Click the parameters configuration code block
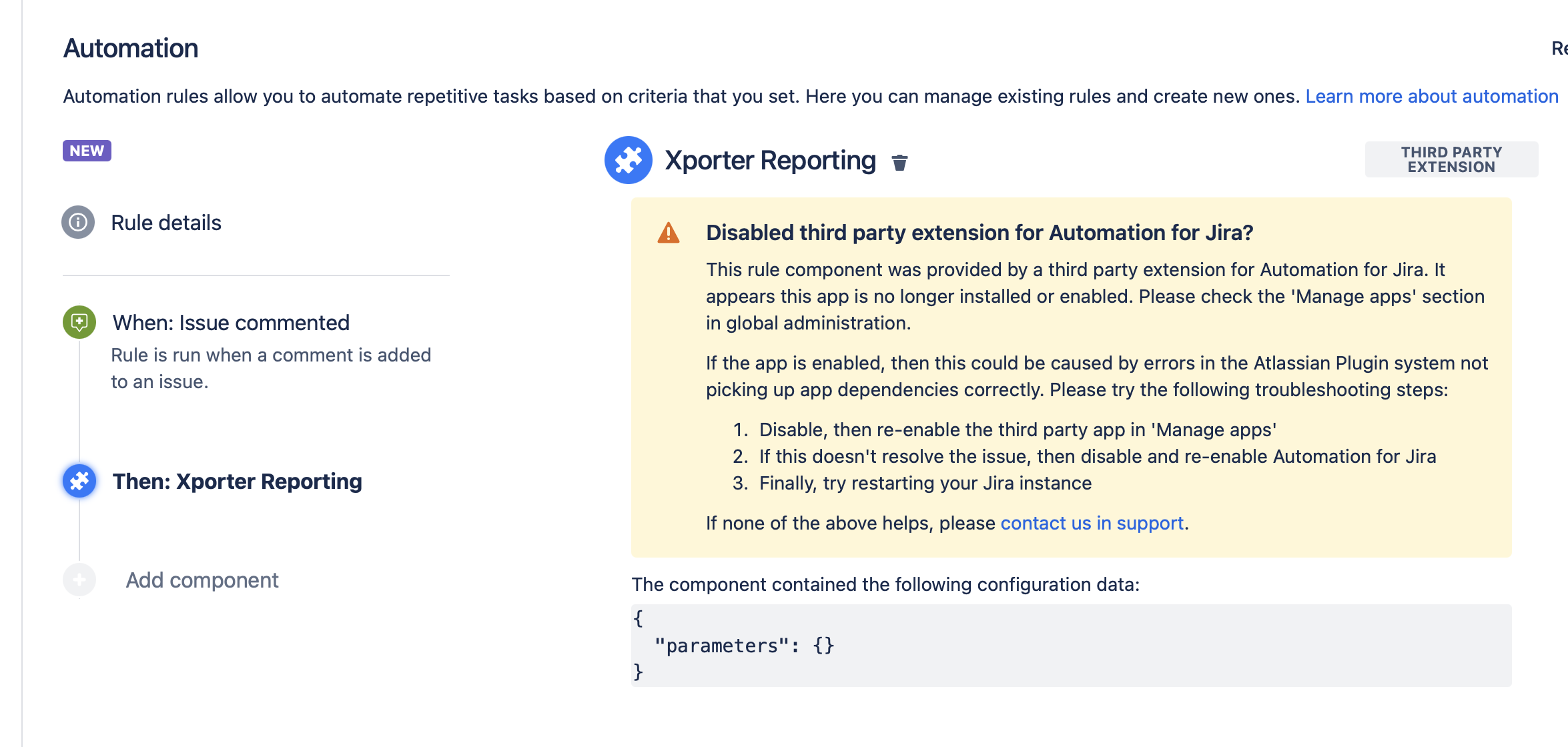Screen dimensions: 1568x747 (x=1070, y=645)
